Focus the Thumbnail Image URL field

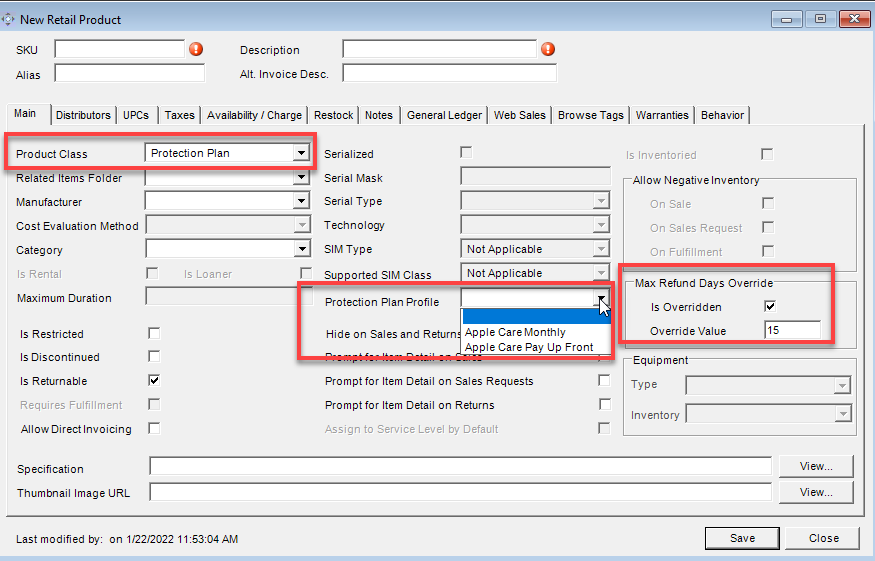460,492
